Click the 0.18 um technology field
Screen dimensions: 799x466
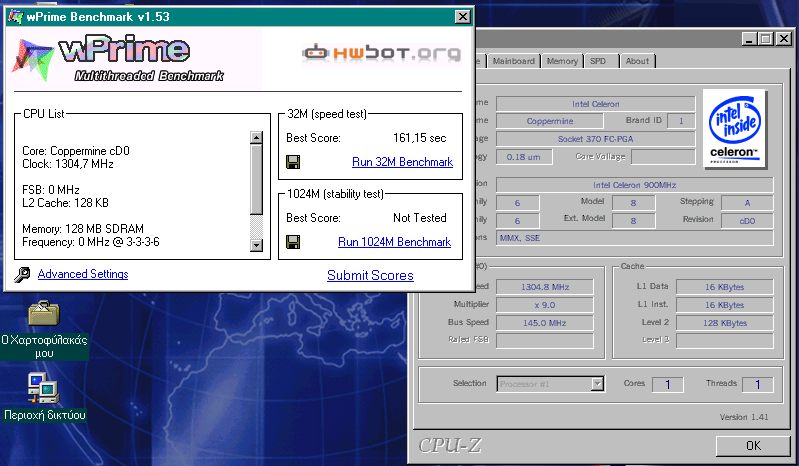click(524, 157)
